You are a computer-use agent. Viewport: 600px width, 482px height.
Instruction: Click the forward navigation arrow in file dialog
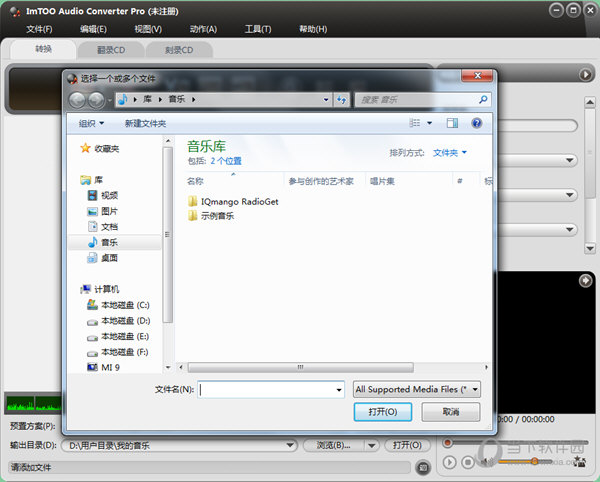tap(96, 100)
